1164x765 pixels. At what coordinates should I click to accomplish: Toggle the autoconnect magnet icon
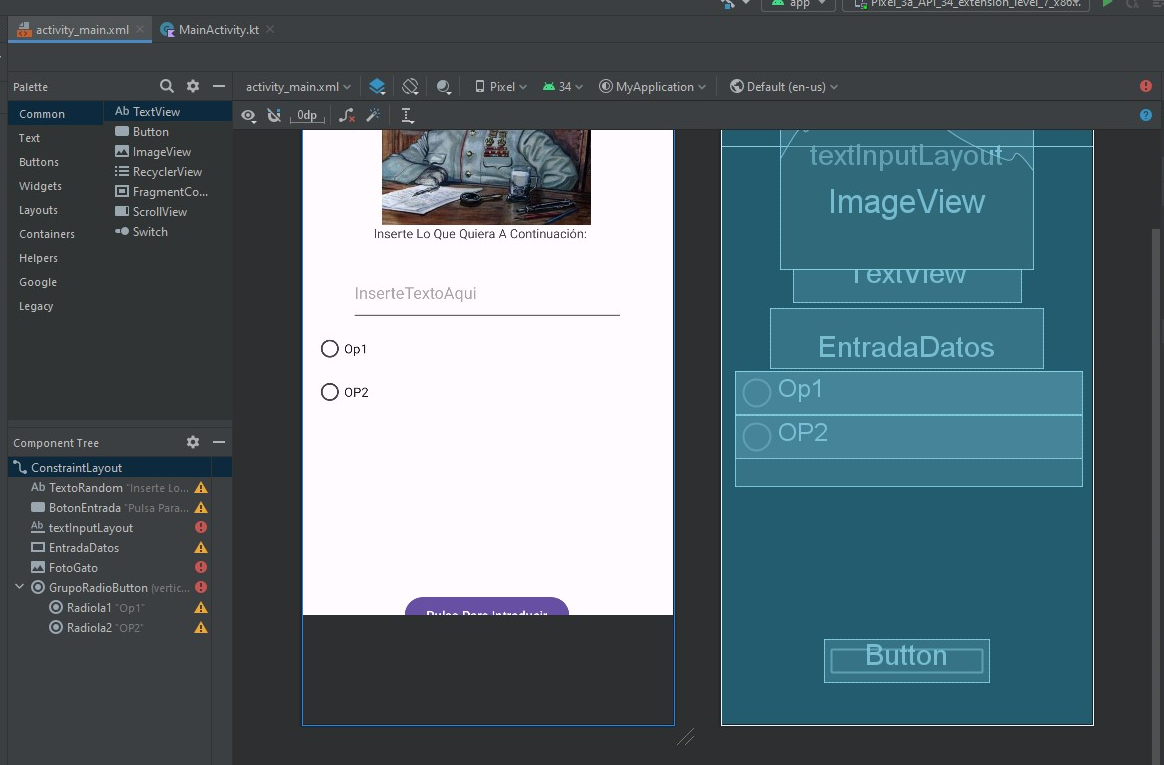click(x=274, y=115)
